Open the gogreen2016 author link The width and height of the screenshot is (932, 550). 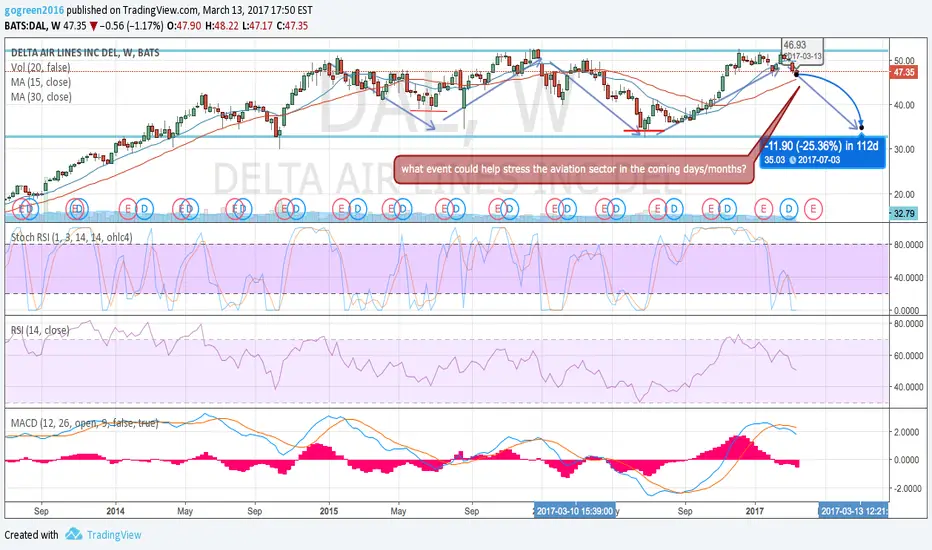[34, 10]
